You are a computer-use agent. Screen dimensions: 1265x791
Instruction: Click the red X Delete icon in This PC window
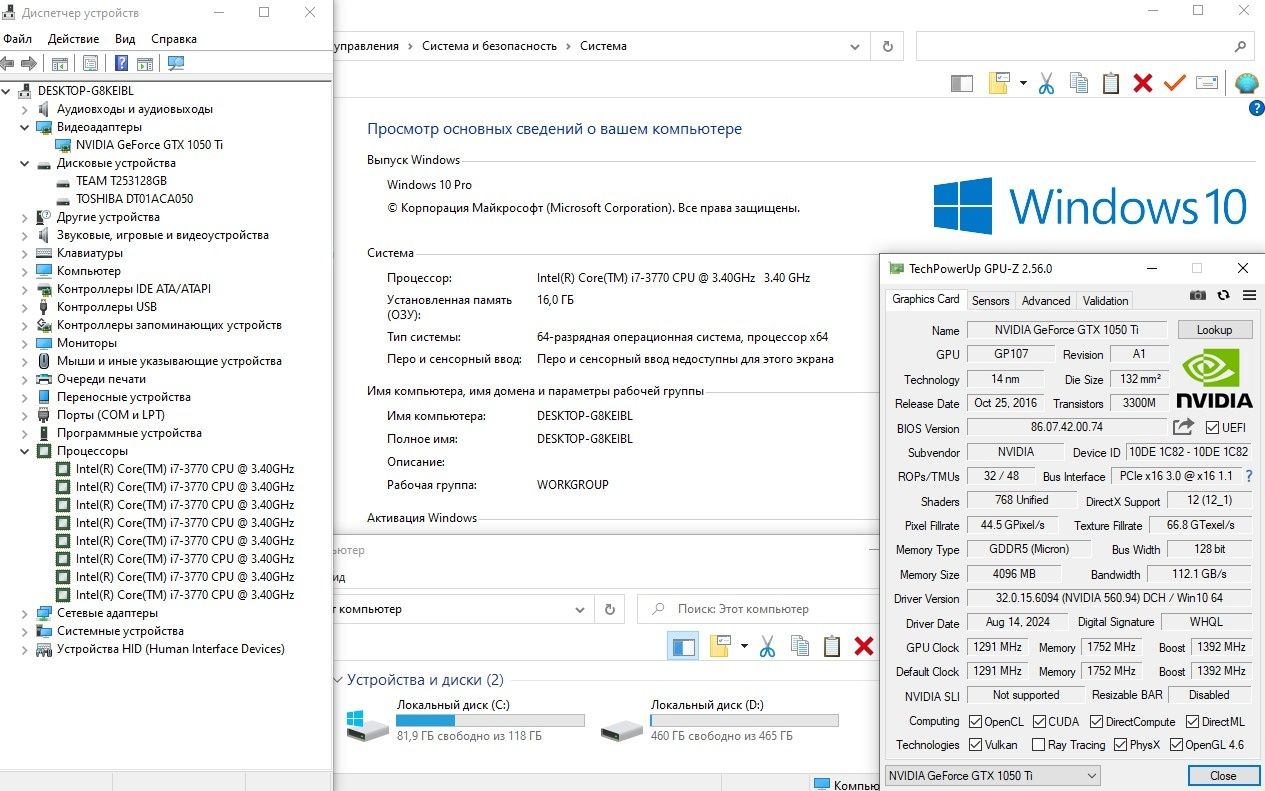(x=864, y=646)
